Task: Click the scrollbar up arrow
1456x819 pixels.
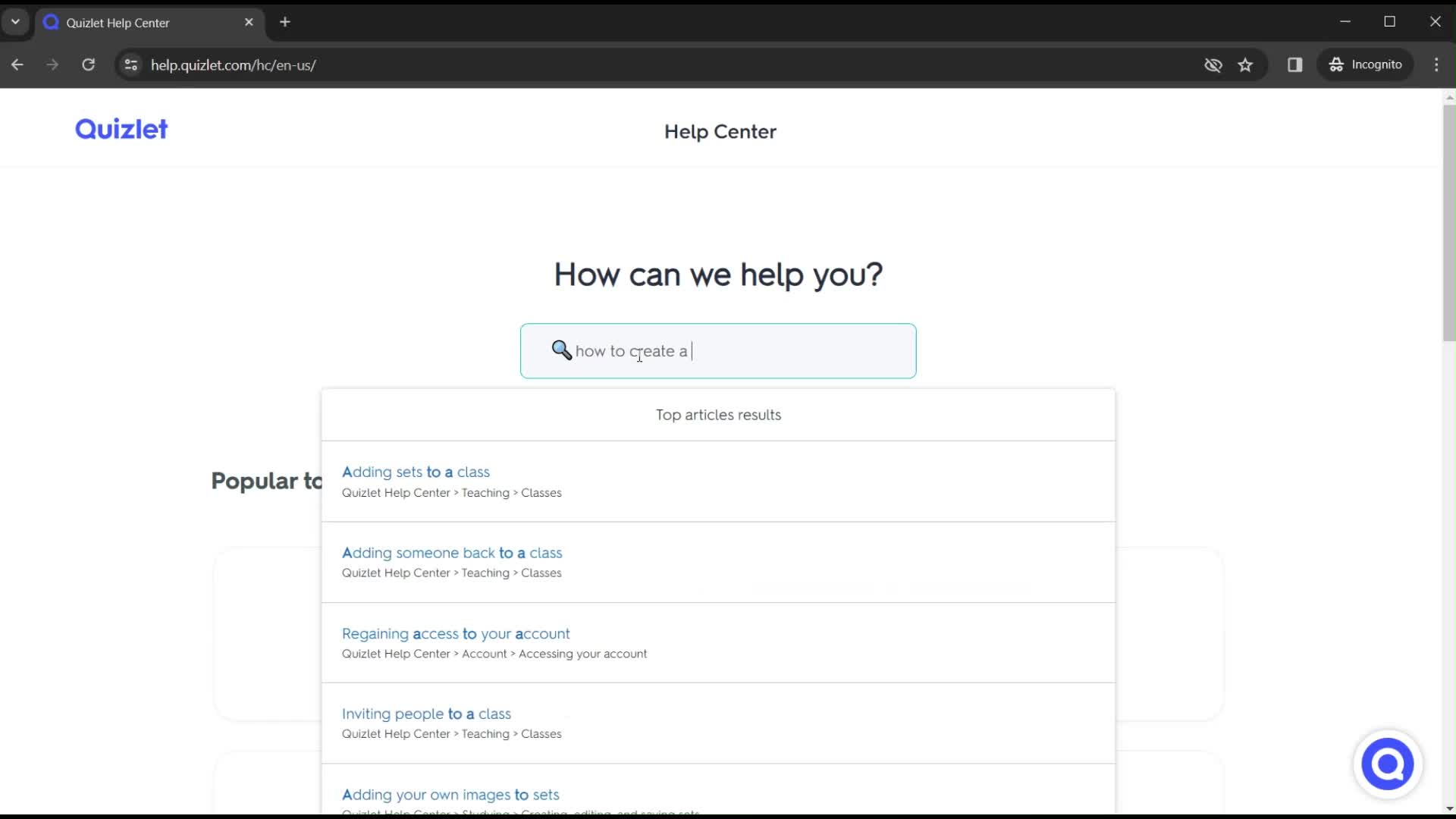Action: point(1449,97)
